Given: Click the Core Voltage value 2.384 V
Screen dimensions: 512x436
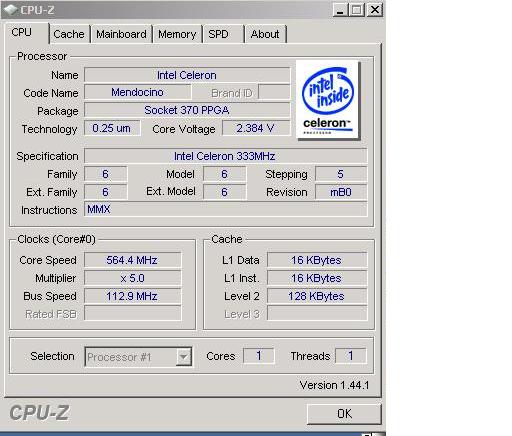Looking at the screenshot, I should tap(256, 128).
